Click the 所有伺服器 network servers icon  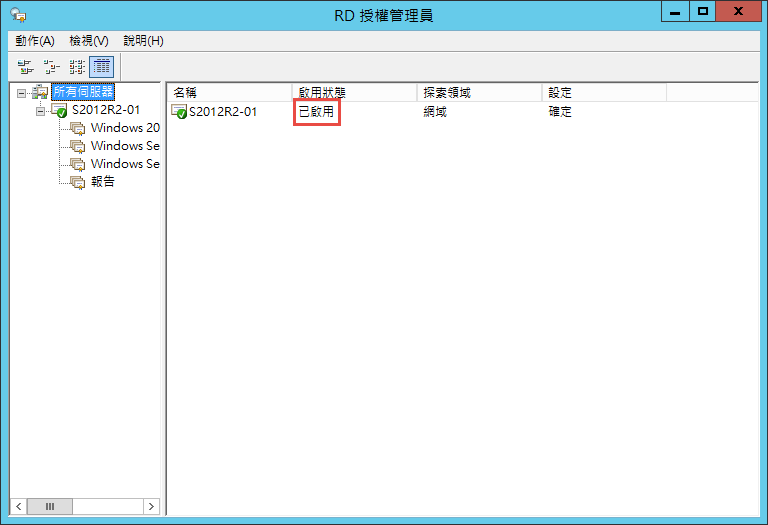(40, 92)
